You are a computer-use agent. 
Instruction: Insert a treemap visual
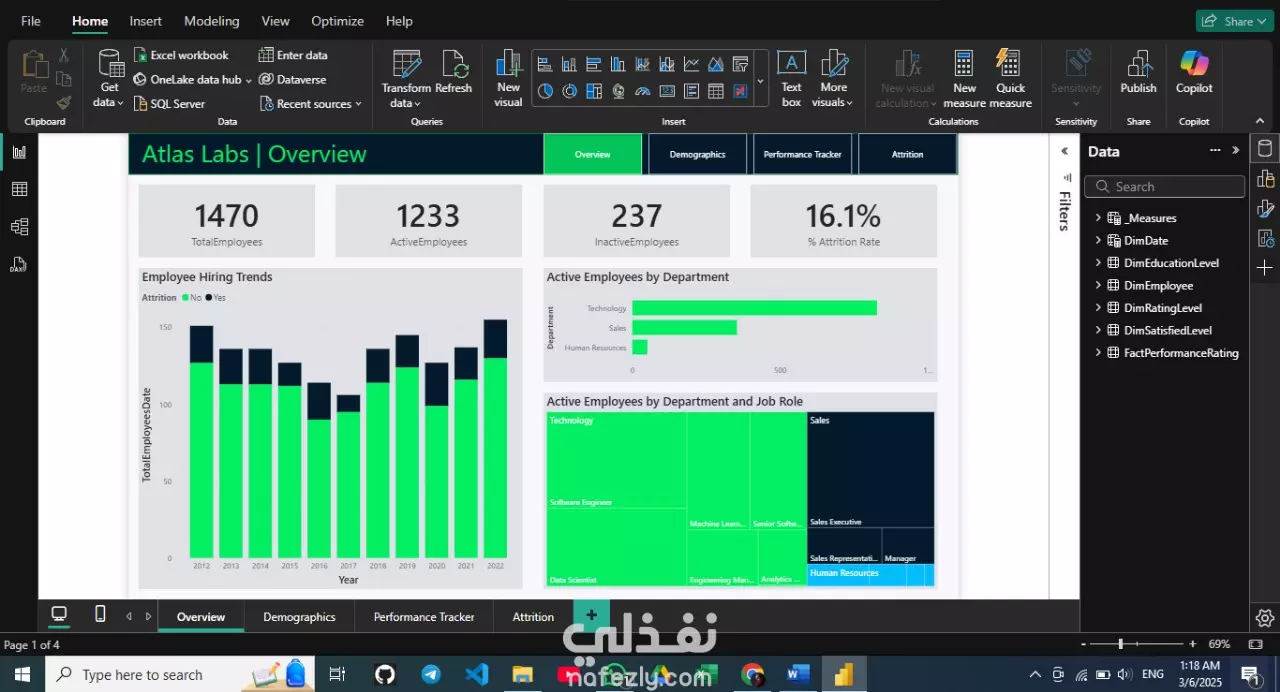coord(594,91)
